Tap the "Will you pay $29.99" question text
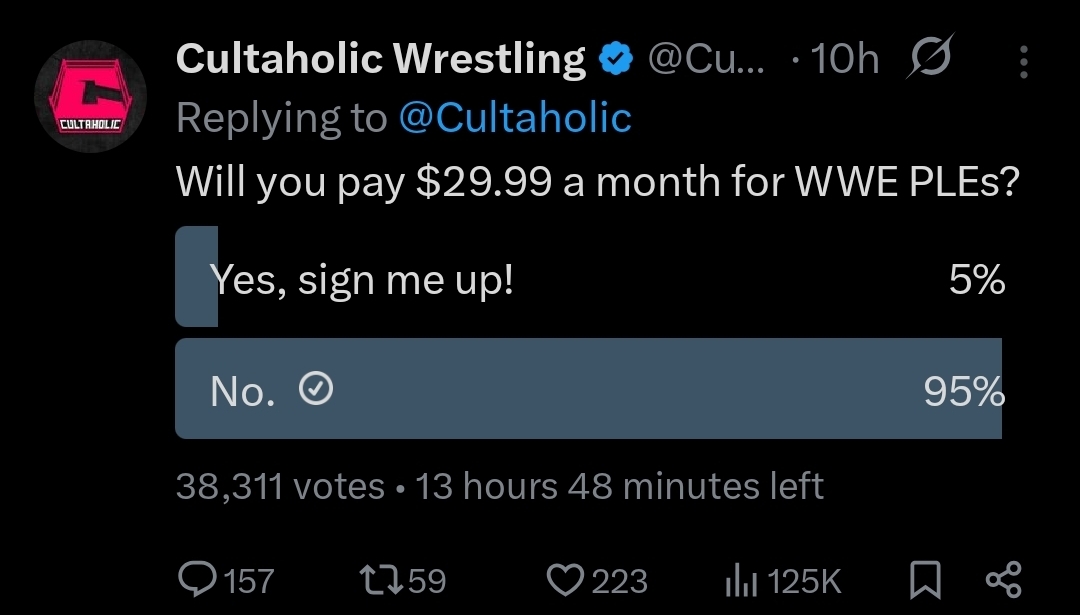The image size is (1080, 615). pos(595,182)
